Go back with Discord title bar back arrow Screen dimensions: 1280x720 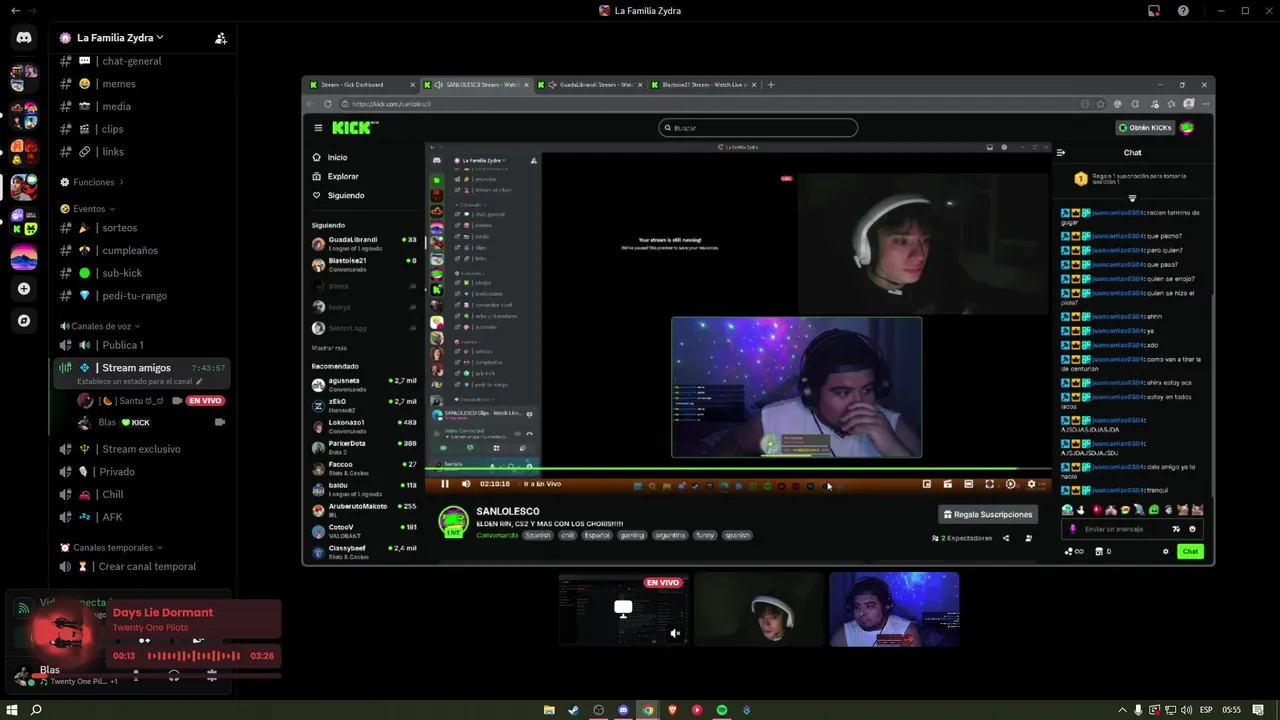coord(14,11)
